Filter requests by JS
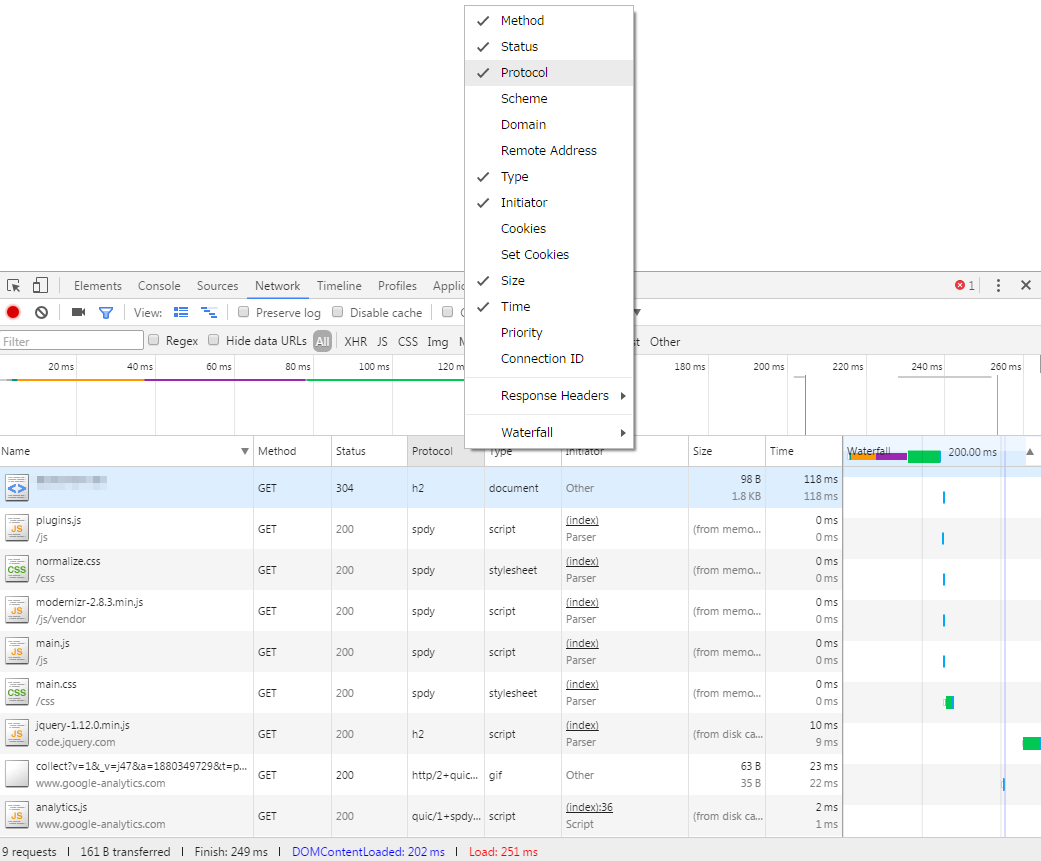Image resolution: width=1041 pixels, height=861 pixels. (382, 341)
